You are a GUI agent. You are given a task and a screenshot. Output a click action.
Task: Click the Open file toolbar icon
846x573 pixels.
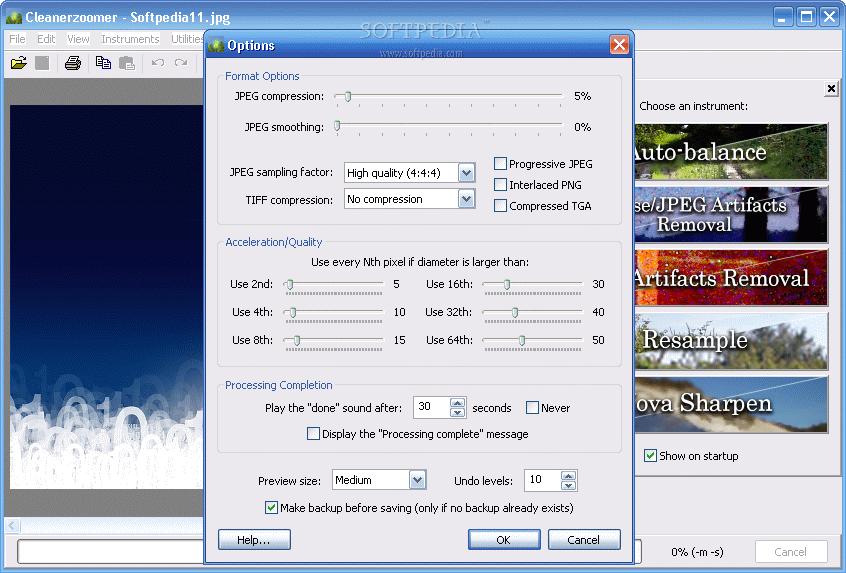tap(18, 63)
